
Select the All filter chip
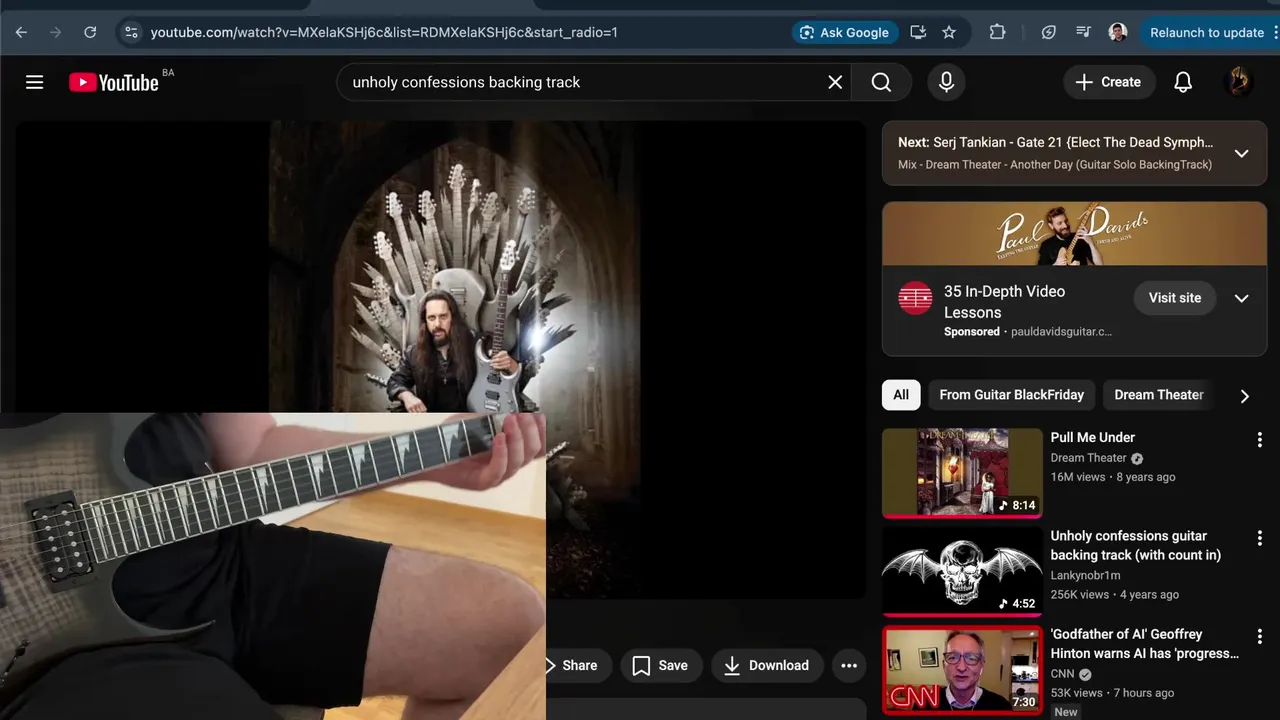(901, 394)
